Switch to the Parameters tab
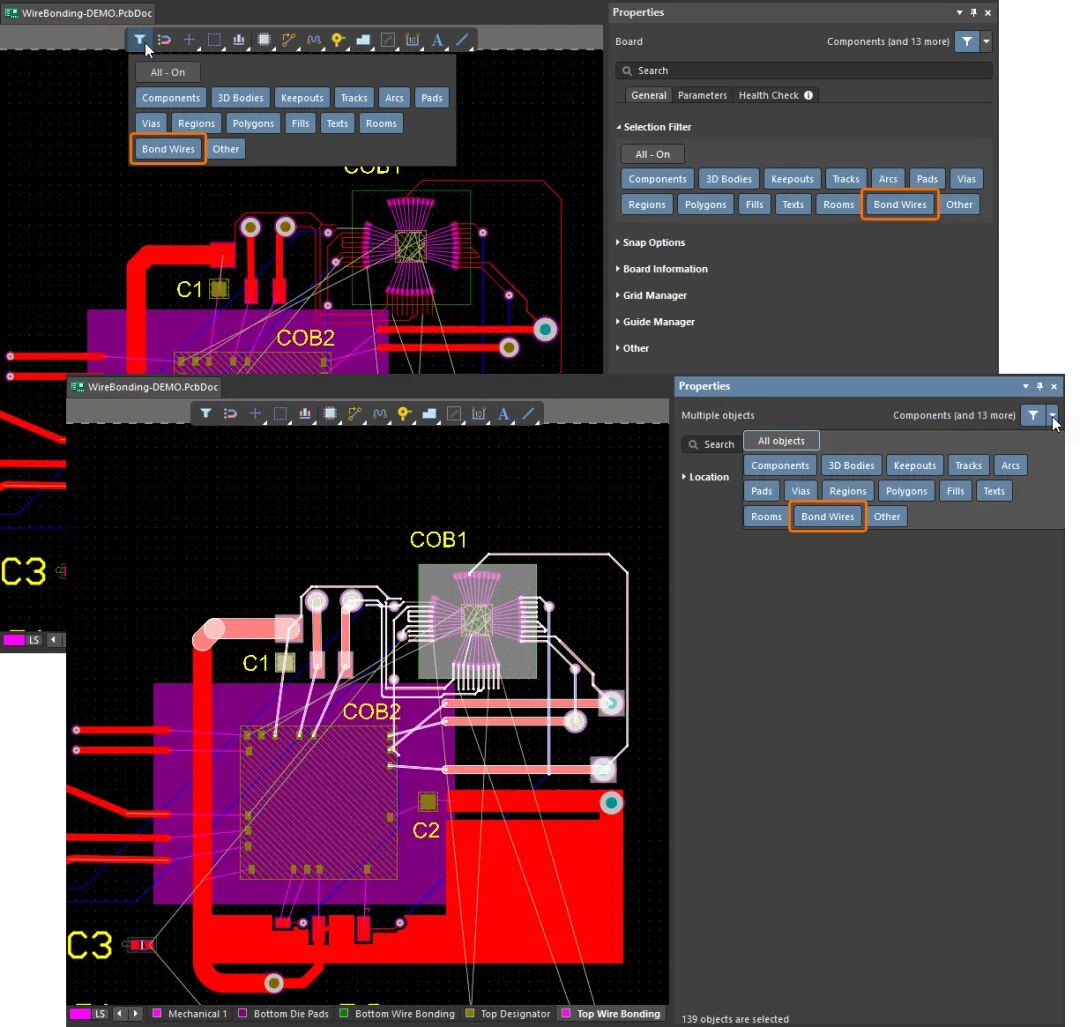 coord(702,95)
